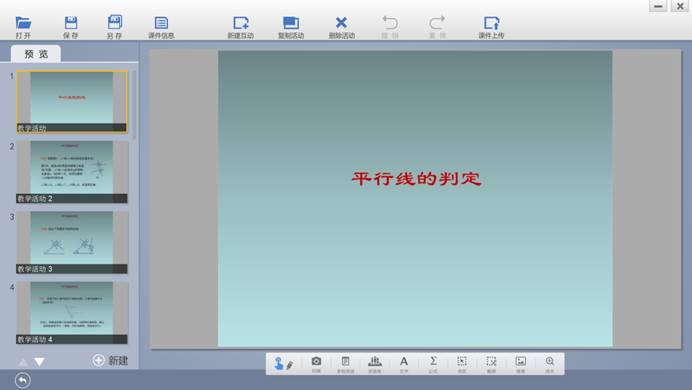
Task: Select thumbnail 教学活动 4
Action: 72,313
